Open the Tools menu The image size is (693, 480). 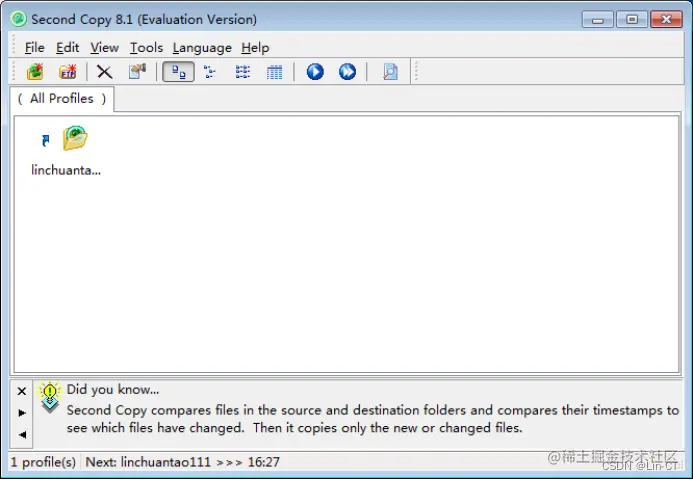[x=146, y=47]
